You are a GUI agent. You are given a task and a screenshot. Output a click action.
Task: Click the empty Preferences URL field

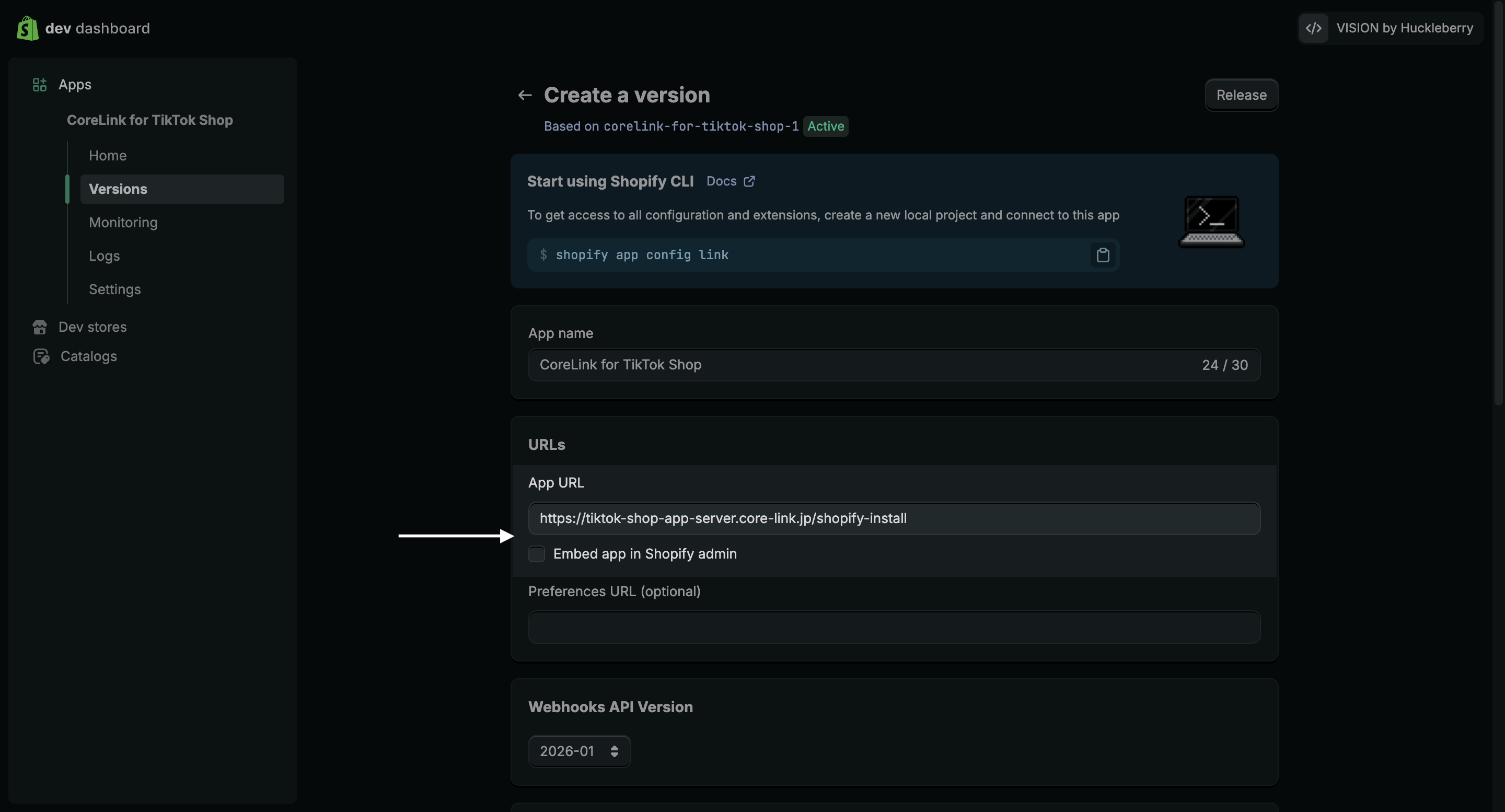pyautogui.click(x=894, y=628)
